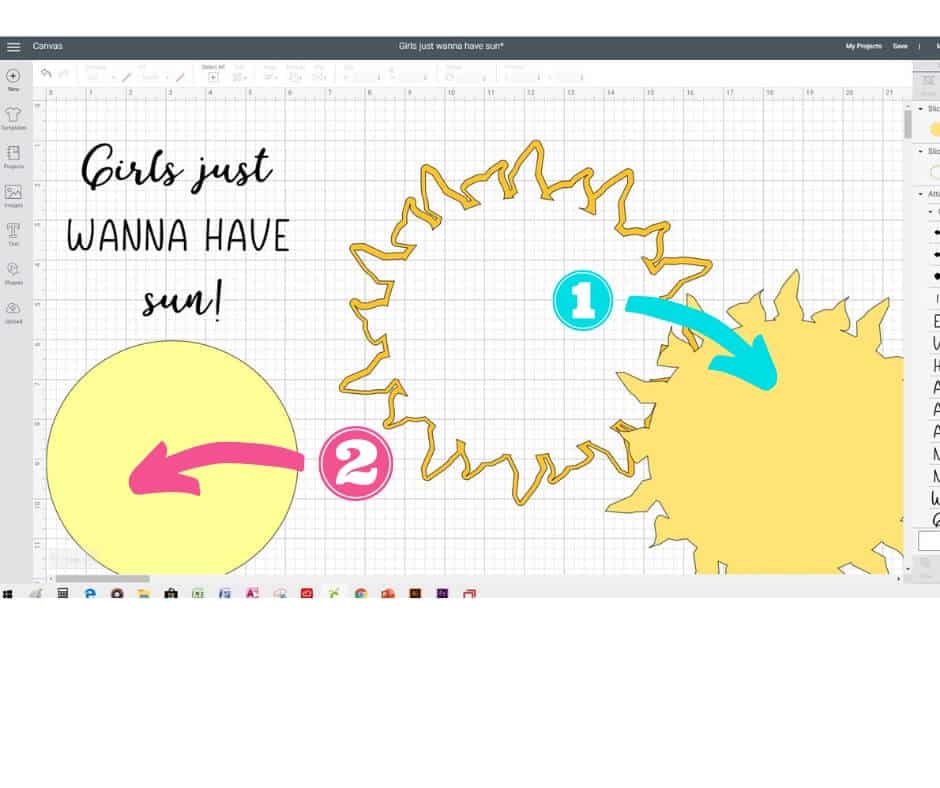Viewport: 940px width, 788px height.
Task: Collapse the nested group under Attach
Action: click(930, 212)
